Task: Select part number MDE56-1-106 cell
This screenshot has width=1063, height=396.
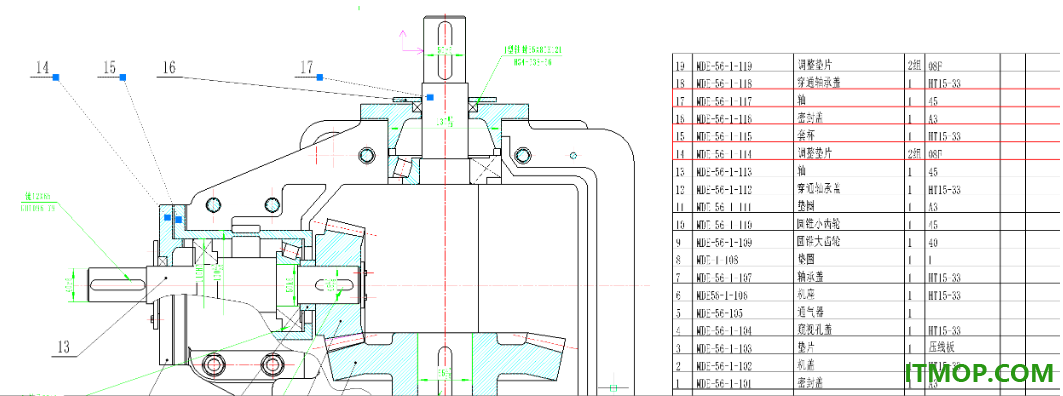Action: pos(721,295)
